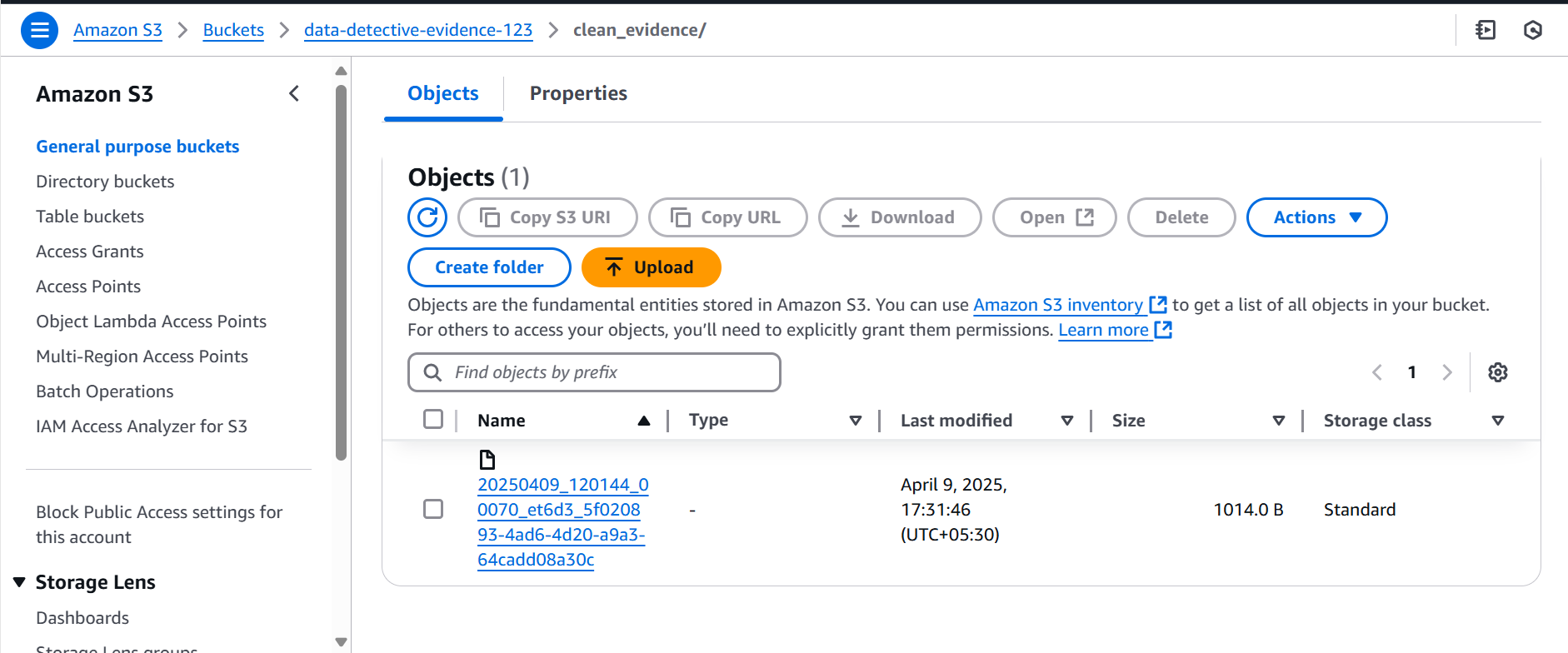Switch to the Objects tab
Screen dimensions: 1568x653
[x=443, y=93]
